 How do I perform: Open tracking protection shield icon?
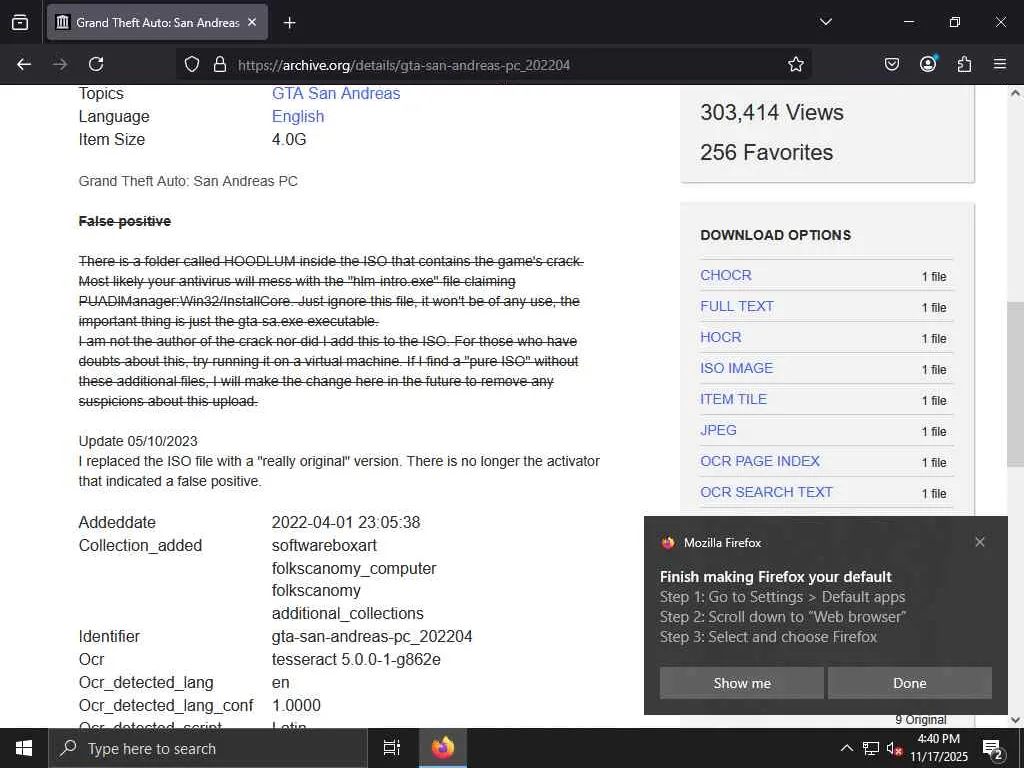click(x=191, y=65)
